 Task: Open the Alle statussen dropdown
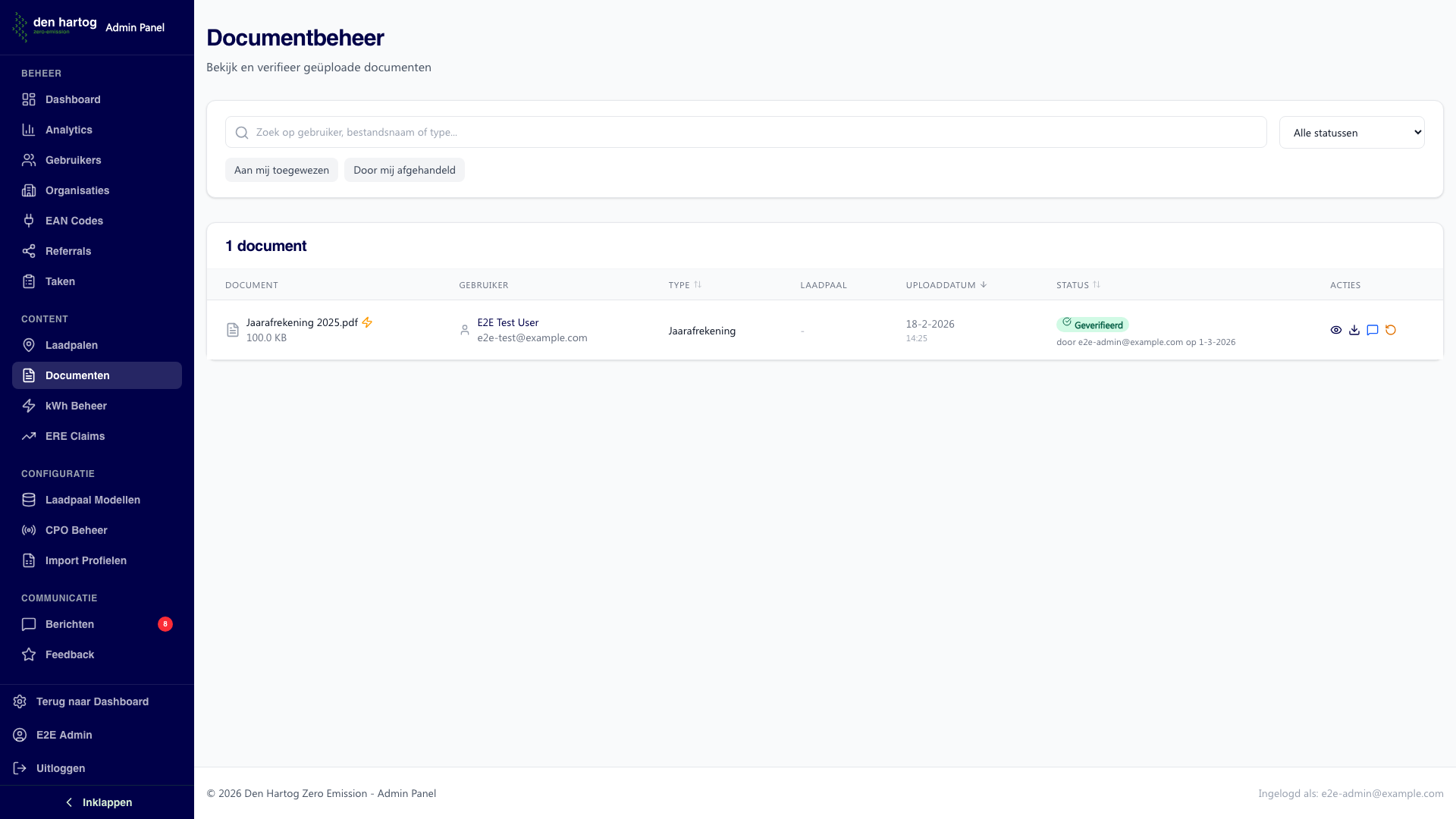coord(1351,133)
